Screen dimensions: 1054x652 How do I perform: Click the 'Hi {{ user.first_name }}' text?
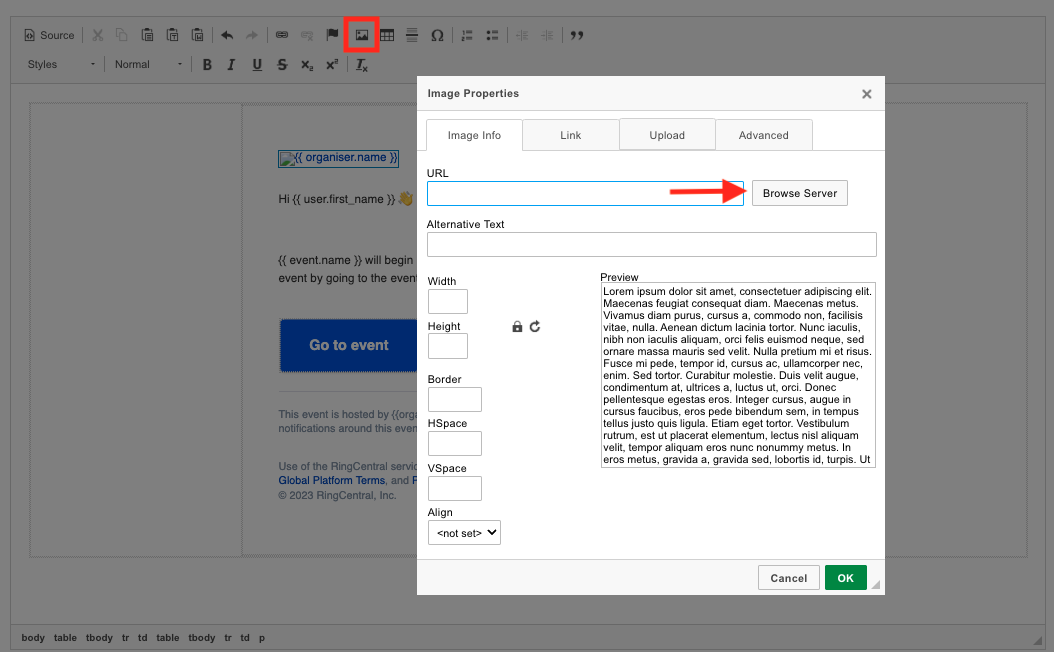(x=337, y=199)
